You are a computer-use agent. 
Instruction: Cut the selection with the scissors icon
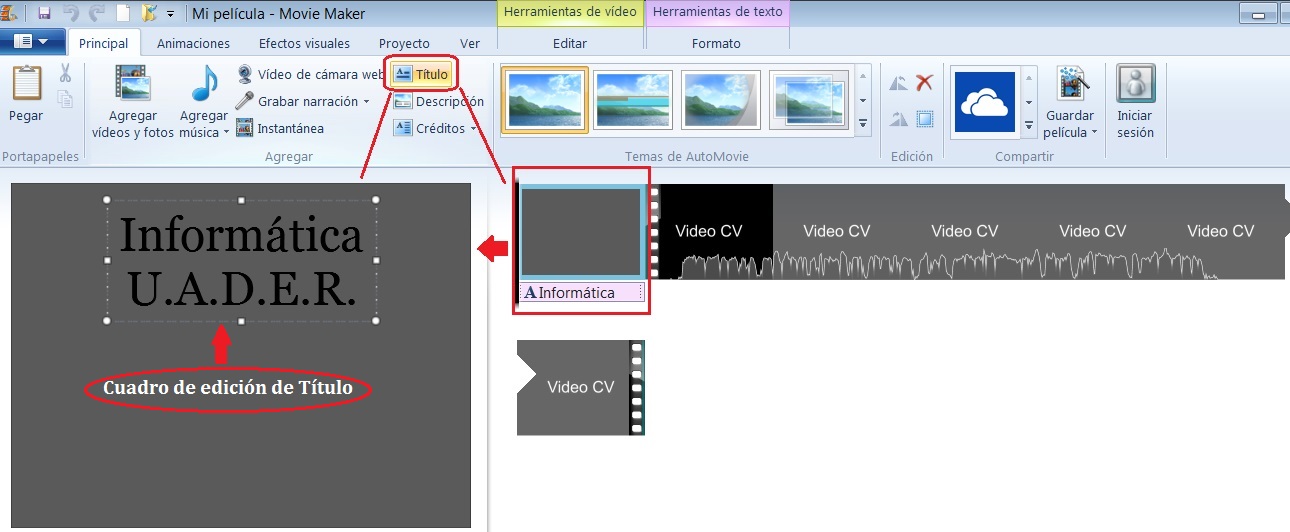click(x=66, y=72)
